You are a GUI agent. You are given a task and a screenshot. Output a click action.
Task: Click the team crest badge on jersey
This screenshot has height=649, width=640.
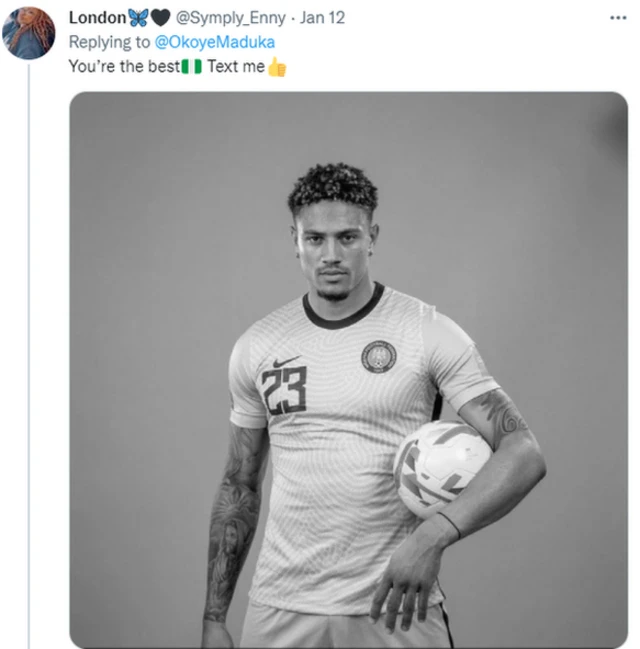378,356
